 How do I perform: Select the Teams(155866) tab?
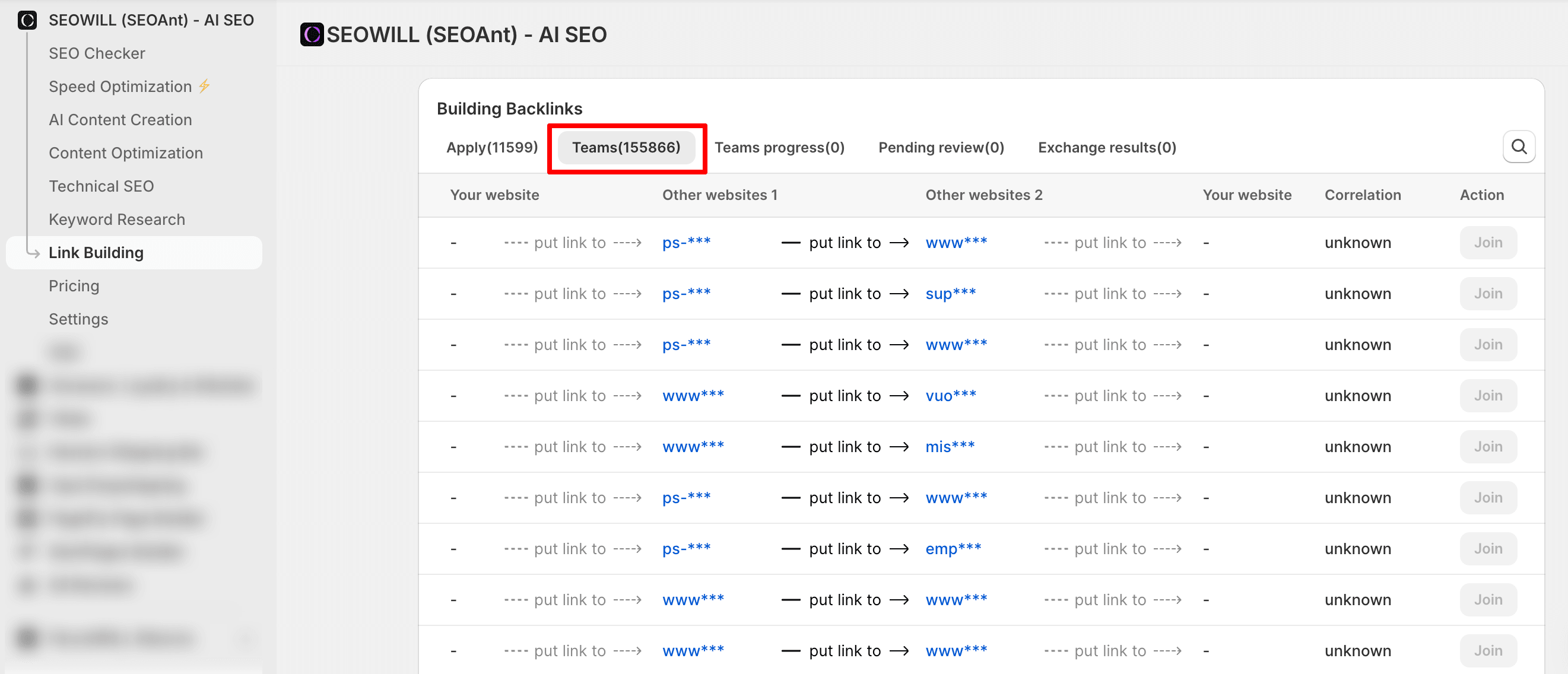(626, 147)
